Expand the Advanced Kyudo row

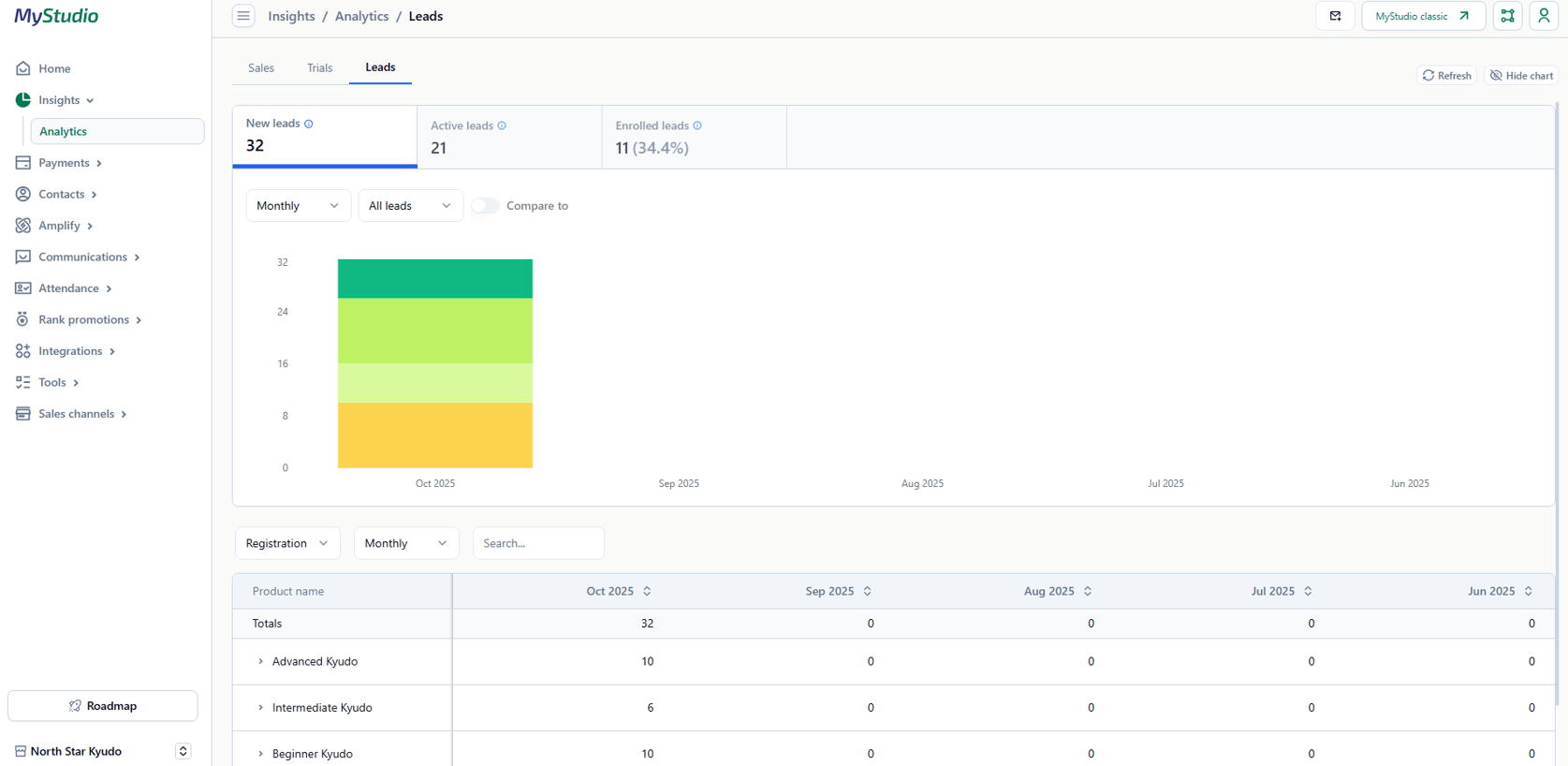click(x=260, y=661)
